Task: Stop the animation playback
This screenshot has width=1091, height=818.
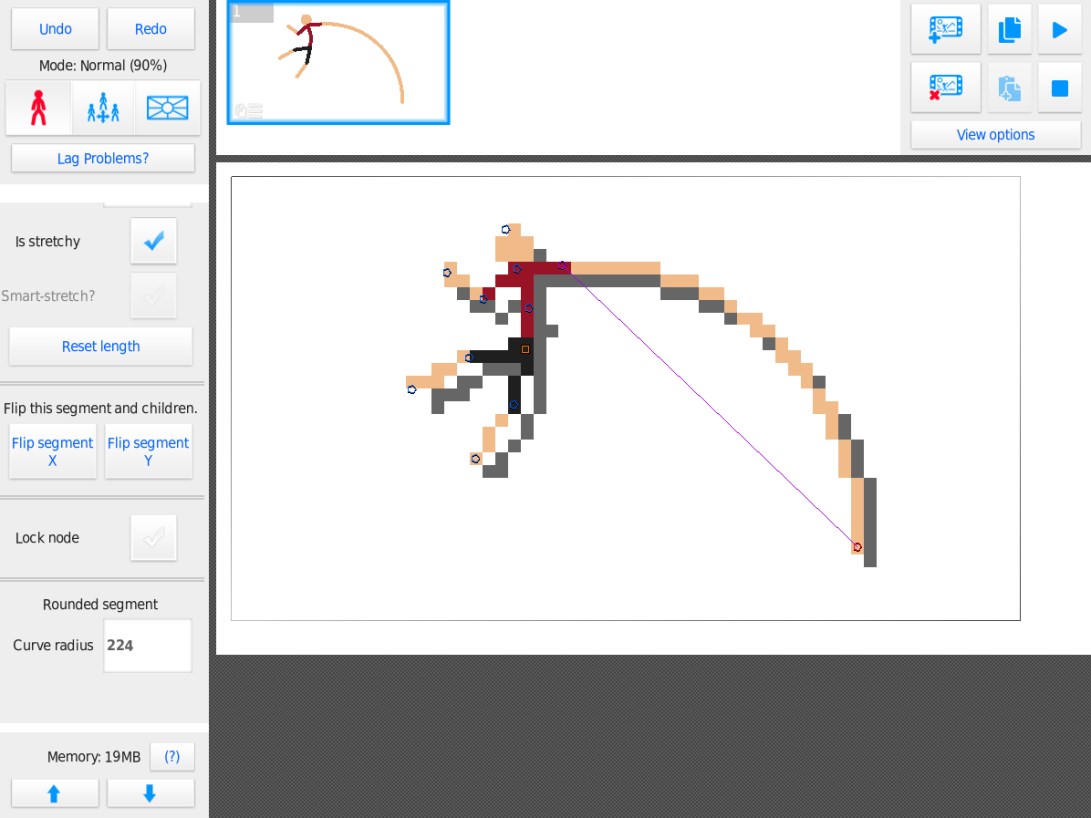Action: 1060,87
